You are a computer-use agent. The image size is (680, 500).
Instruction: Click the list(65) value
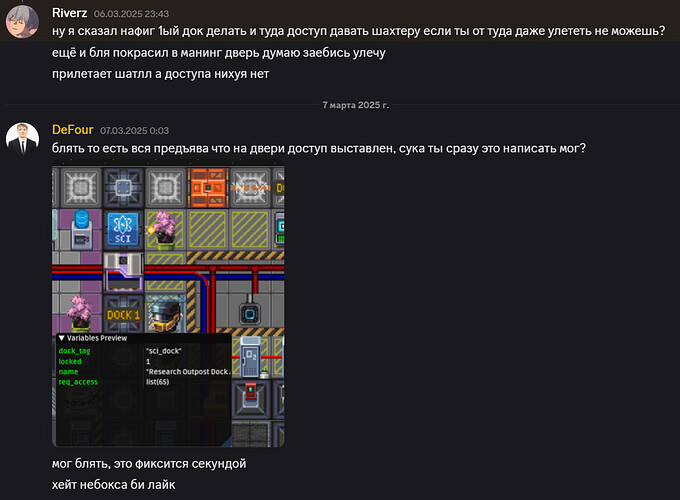tap(157, 382)
